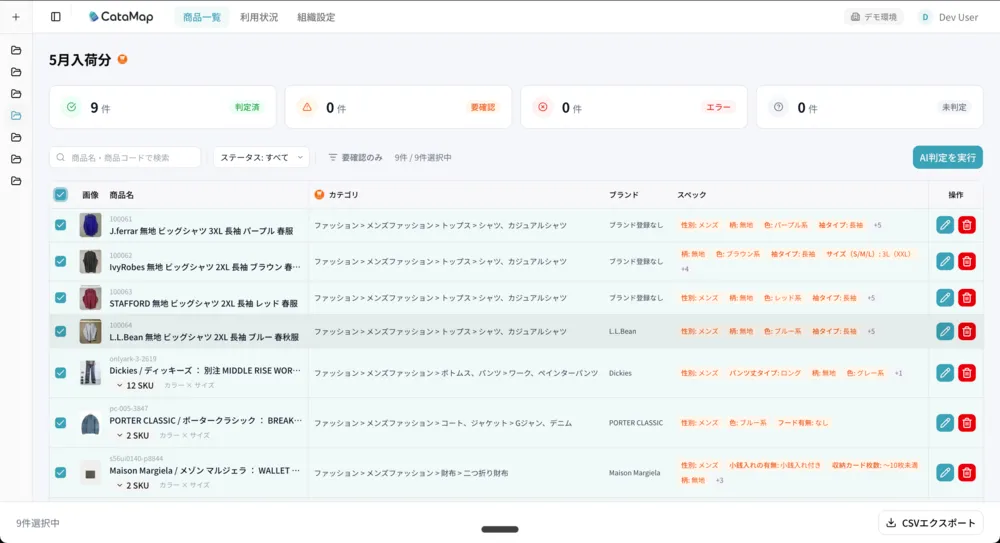1000x543 pixels.
Task: Switch to the 利用状況 tab
Action: [259, 17]
